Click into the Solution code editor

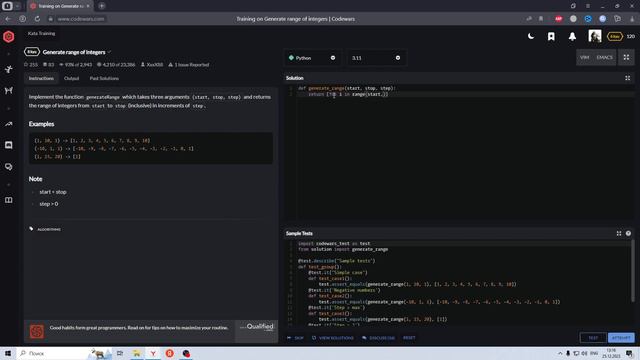tap(459, 153)
